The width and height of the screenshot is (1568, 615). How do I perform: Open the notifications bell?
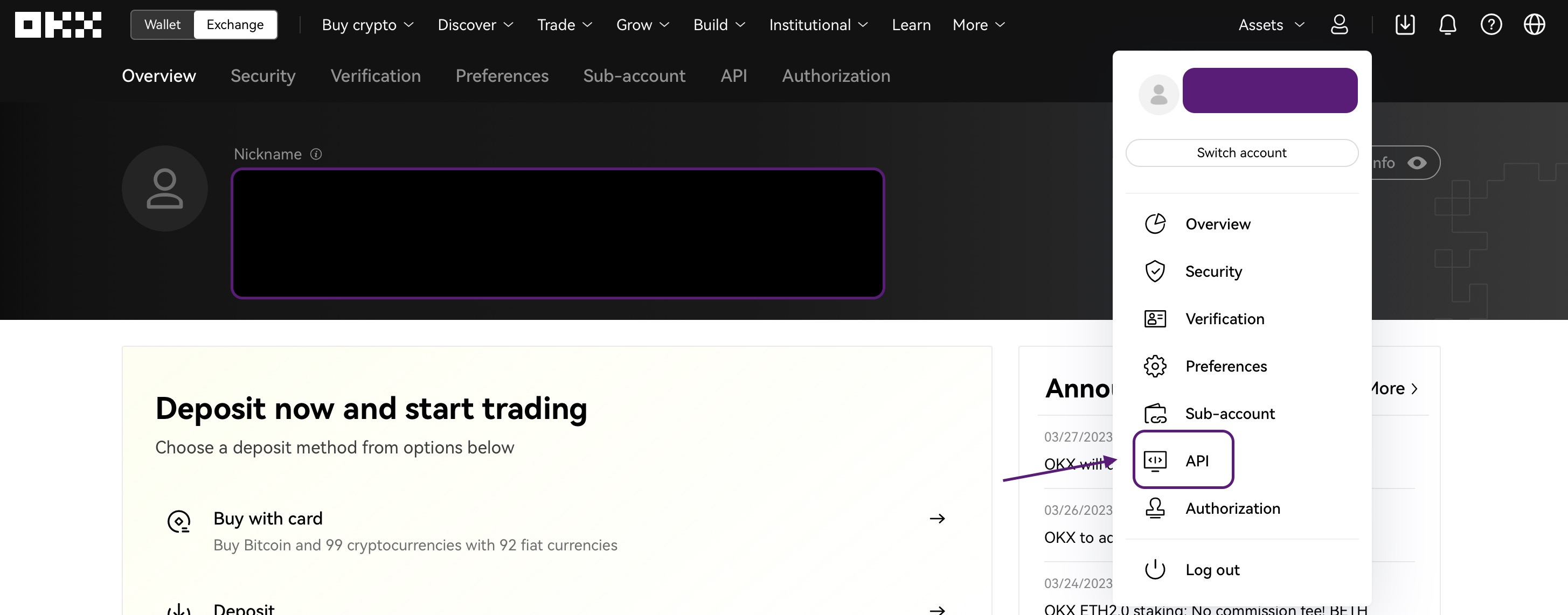click(1447, 25)
